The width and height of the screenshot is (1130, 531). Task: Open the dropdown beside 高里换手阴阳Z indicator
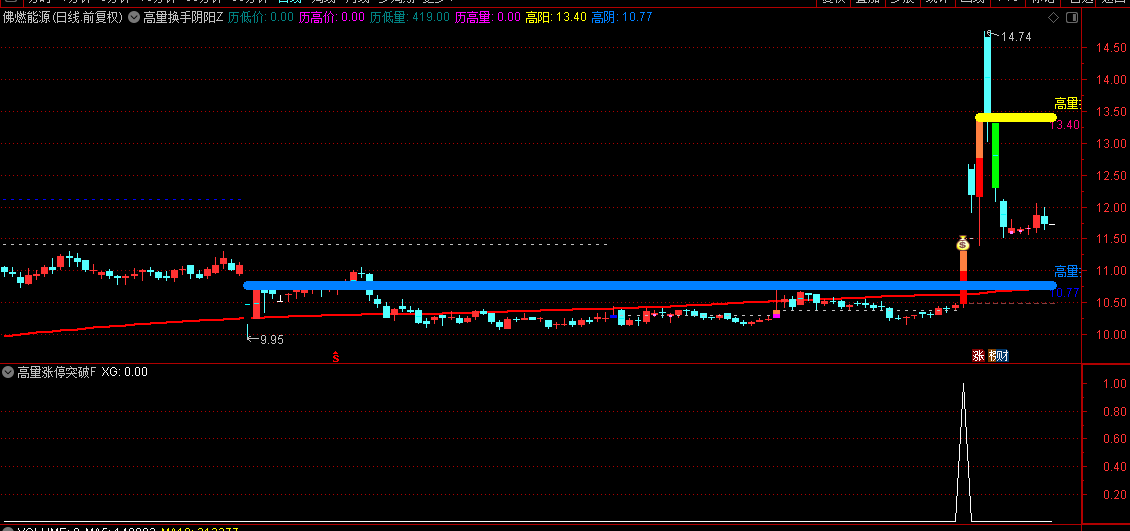(x=134, y=17)
